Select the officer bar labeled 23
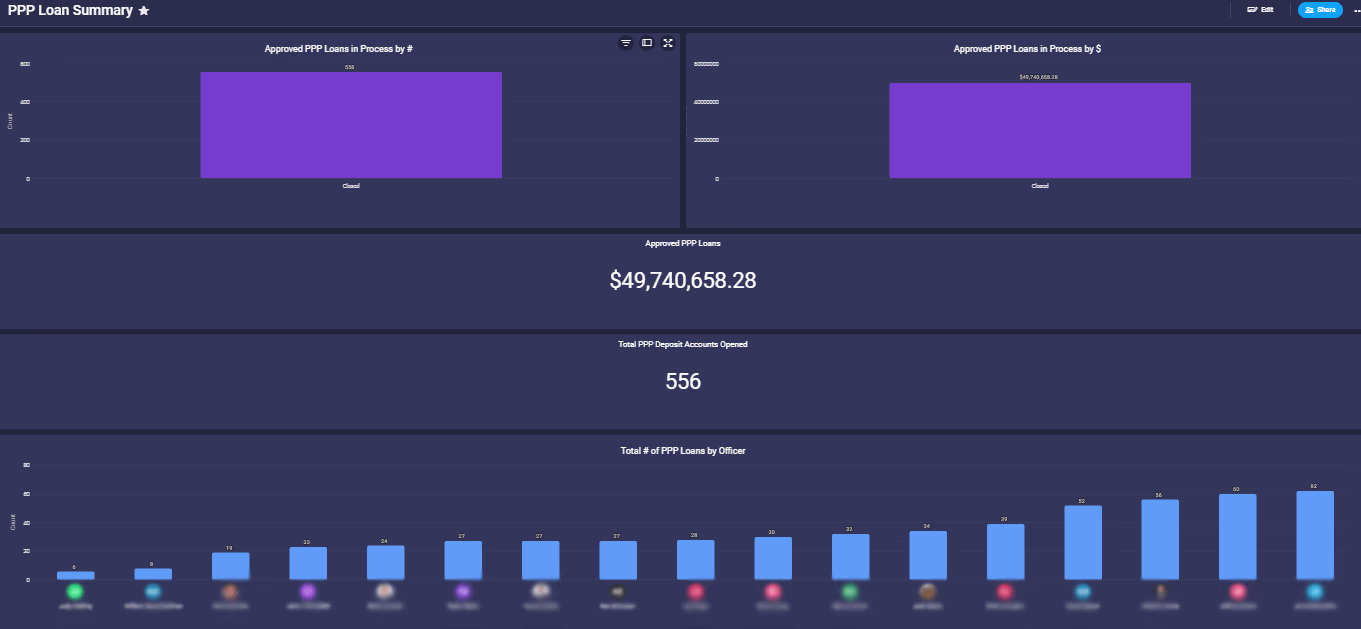The height and width of the screenshot is (629, 1361). coord(308,563)
